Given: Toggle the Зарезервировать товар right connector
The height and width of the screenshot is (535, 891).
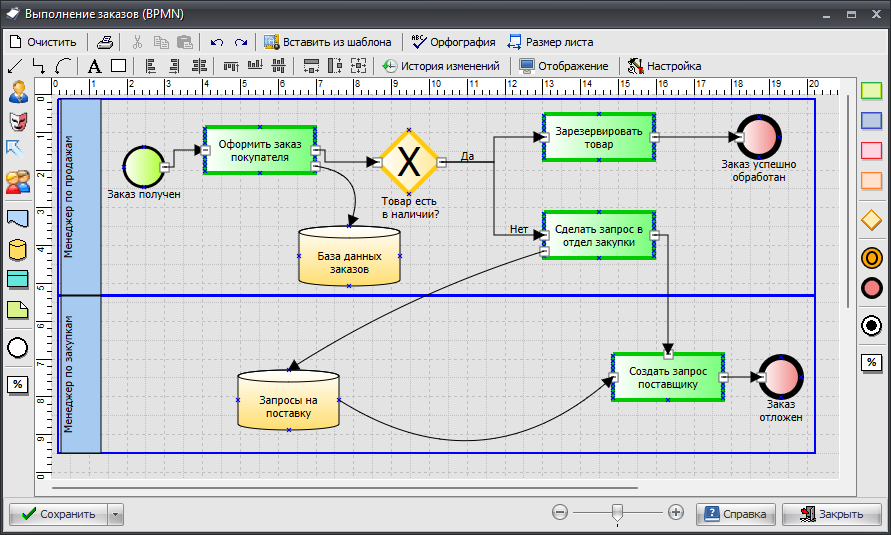Looking at the screenshot, I should pos(653,136).
